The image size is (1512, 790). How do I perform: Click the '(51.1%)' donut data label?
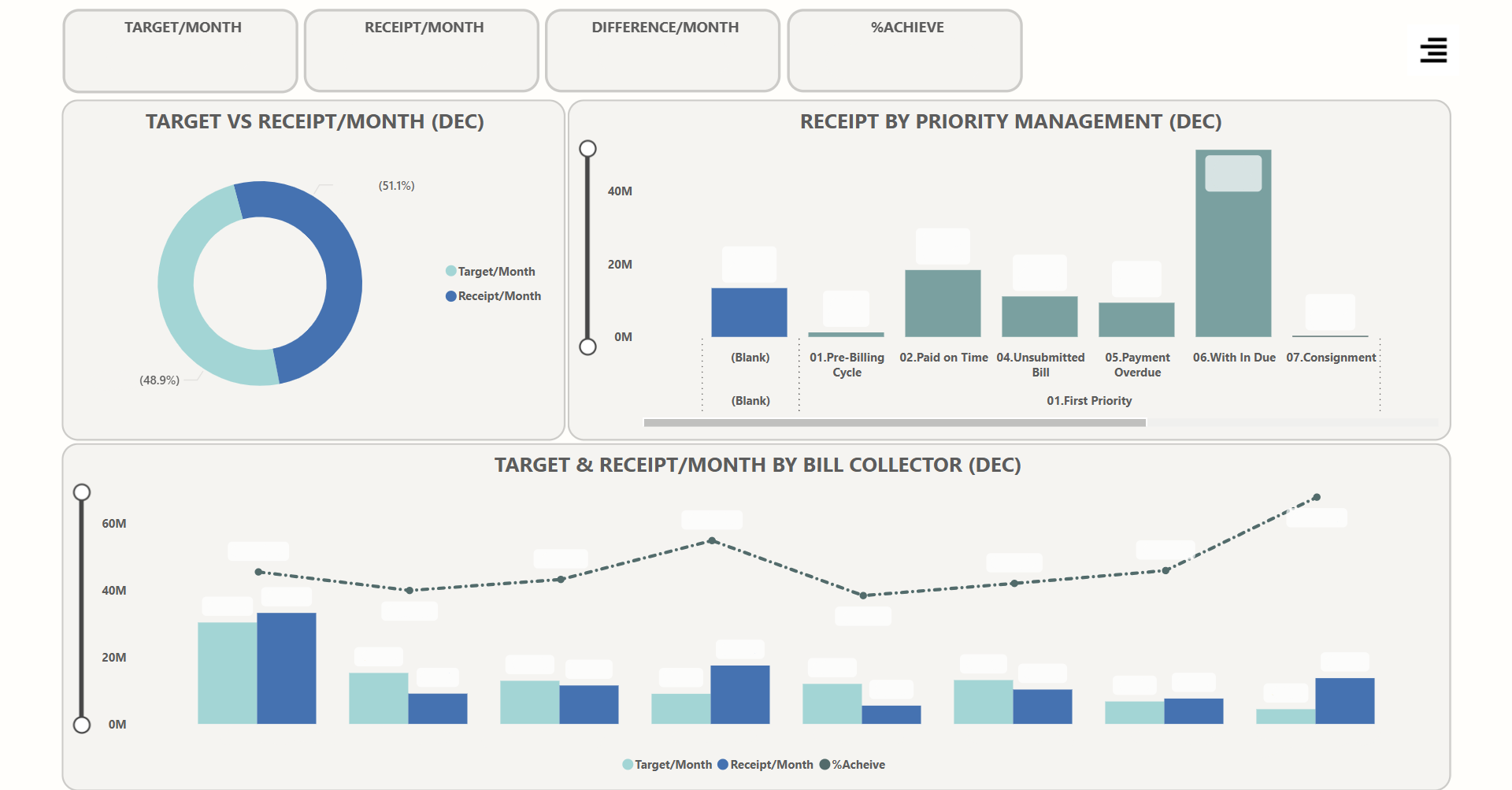point(396,186)
